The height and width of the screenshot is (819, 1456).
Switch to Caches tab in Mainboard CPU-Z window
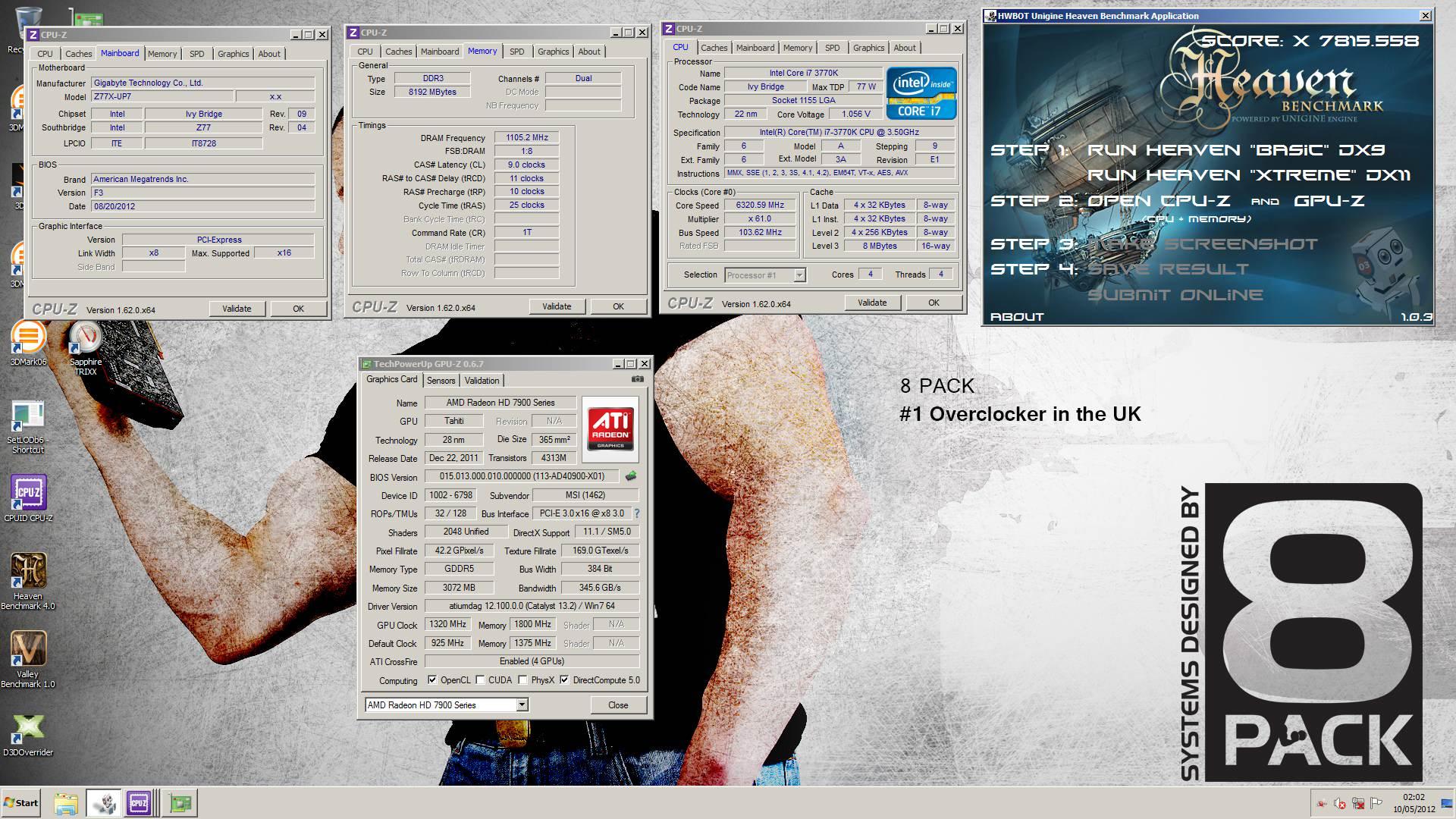pos(78,54)
